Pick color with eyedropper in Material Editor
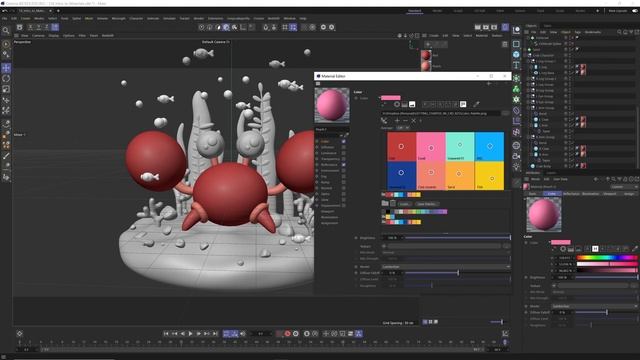 click(476, 104)
